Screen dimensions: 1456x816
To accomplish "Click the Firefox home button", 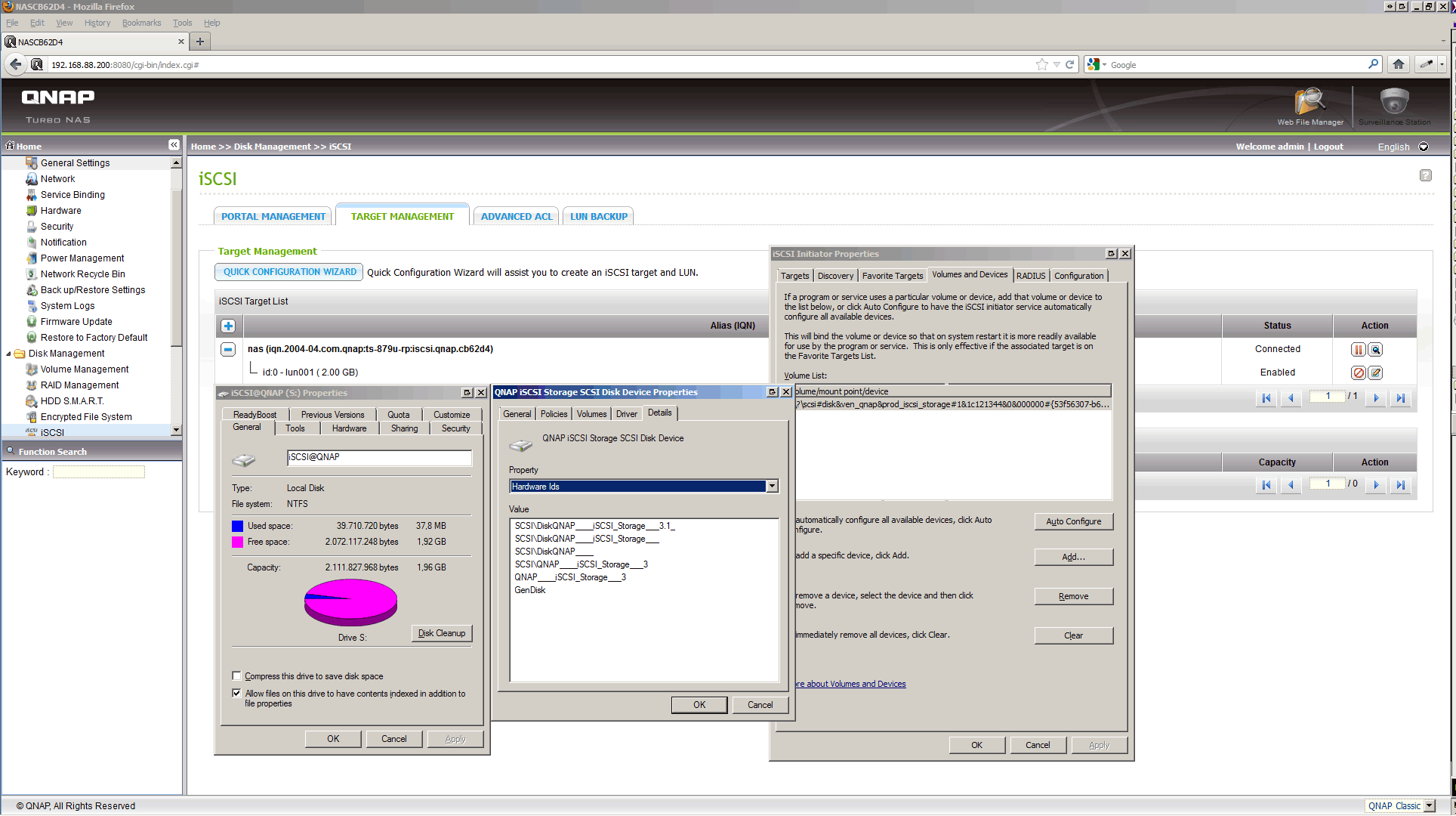I will pos(1399,64).
